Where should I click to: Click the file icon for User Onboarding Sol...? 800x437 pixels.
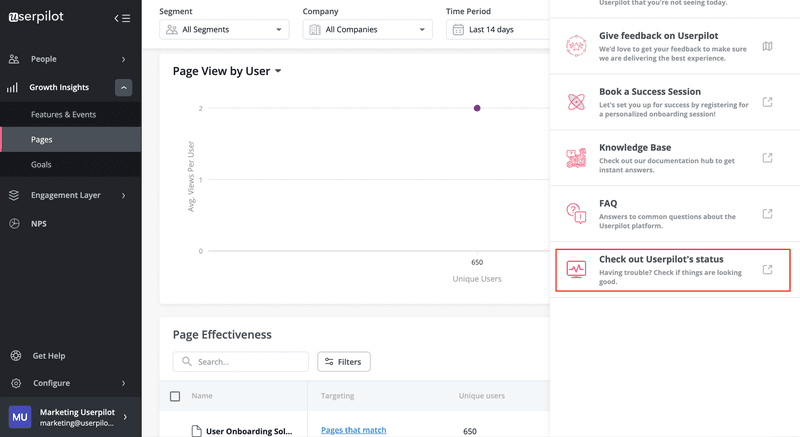click(x=196, y=431)
